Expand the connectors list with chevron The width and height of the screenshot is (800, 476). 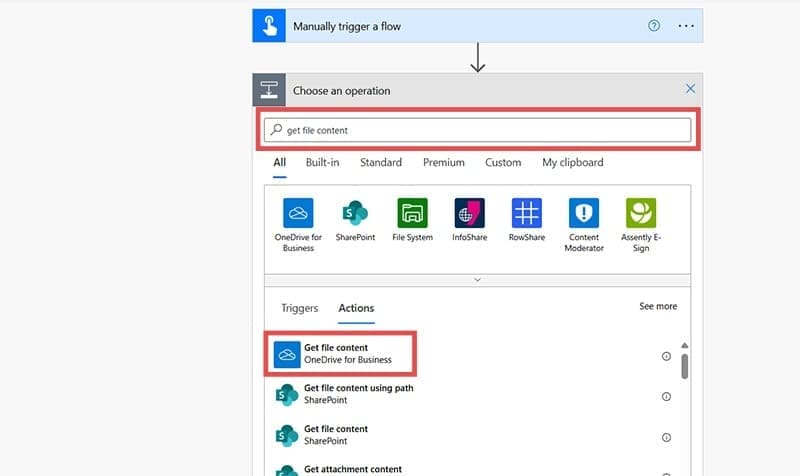pos(478,280)
